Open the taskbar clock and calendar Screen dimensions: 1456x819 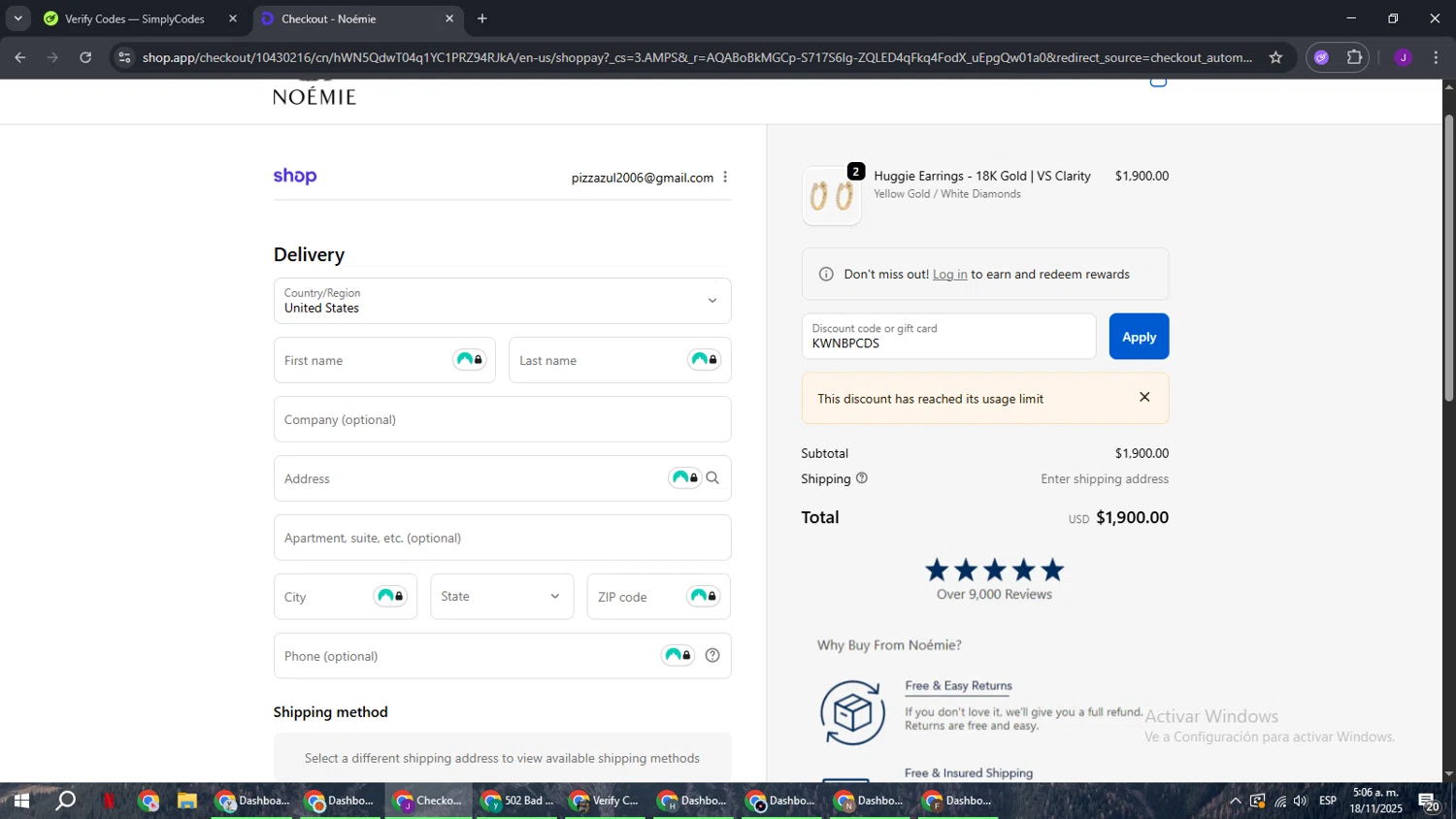point(1375,801)
